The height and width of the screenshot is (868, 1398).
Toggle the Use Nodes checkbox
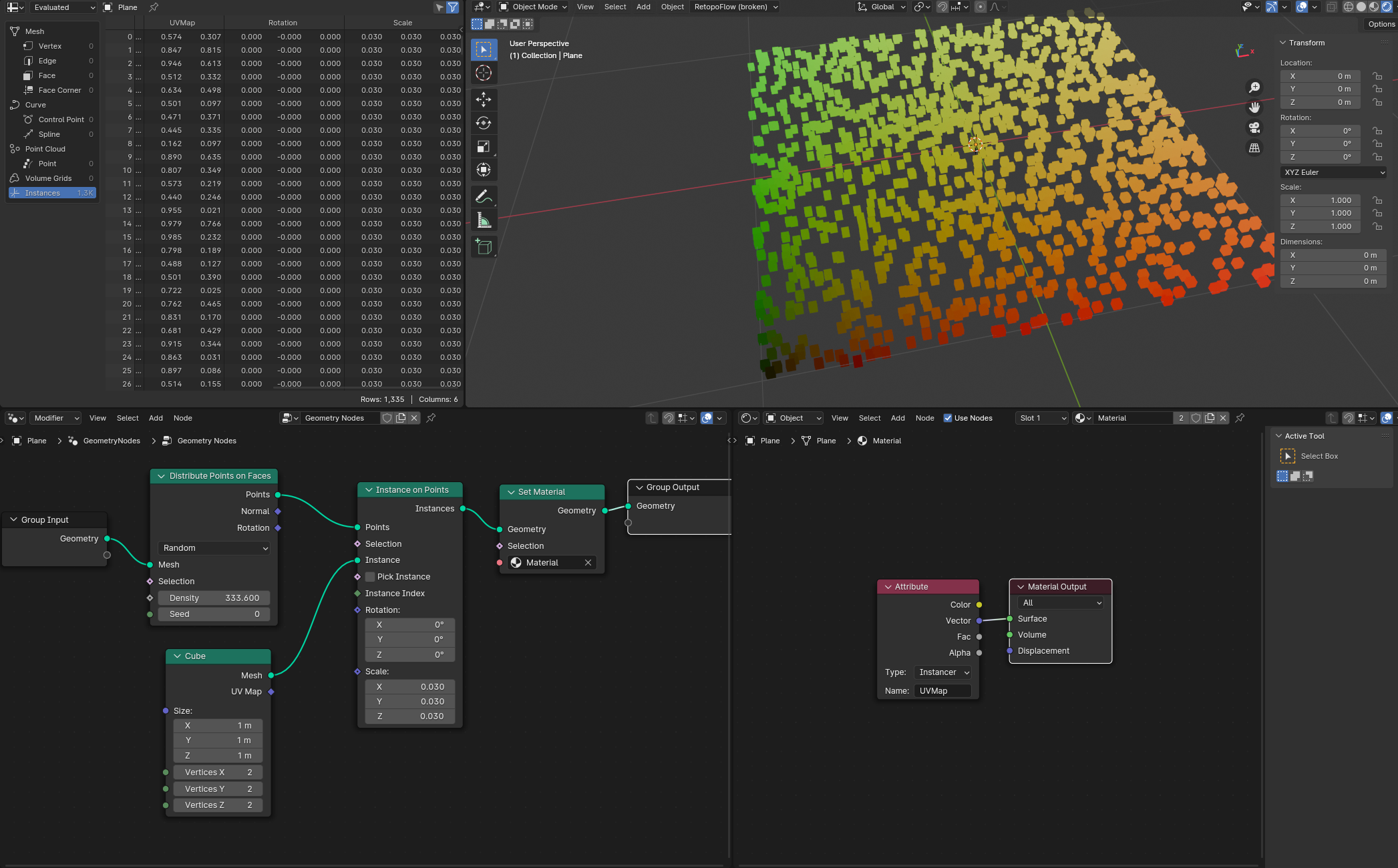[947, 418]
